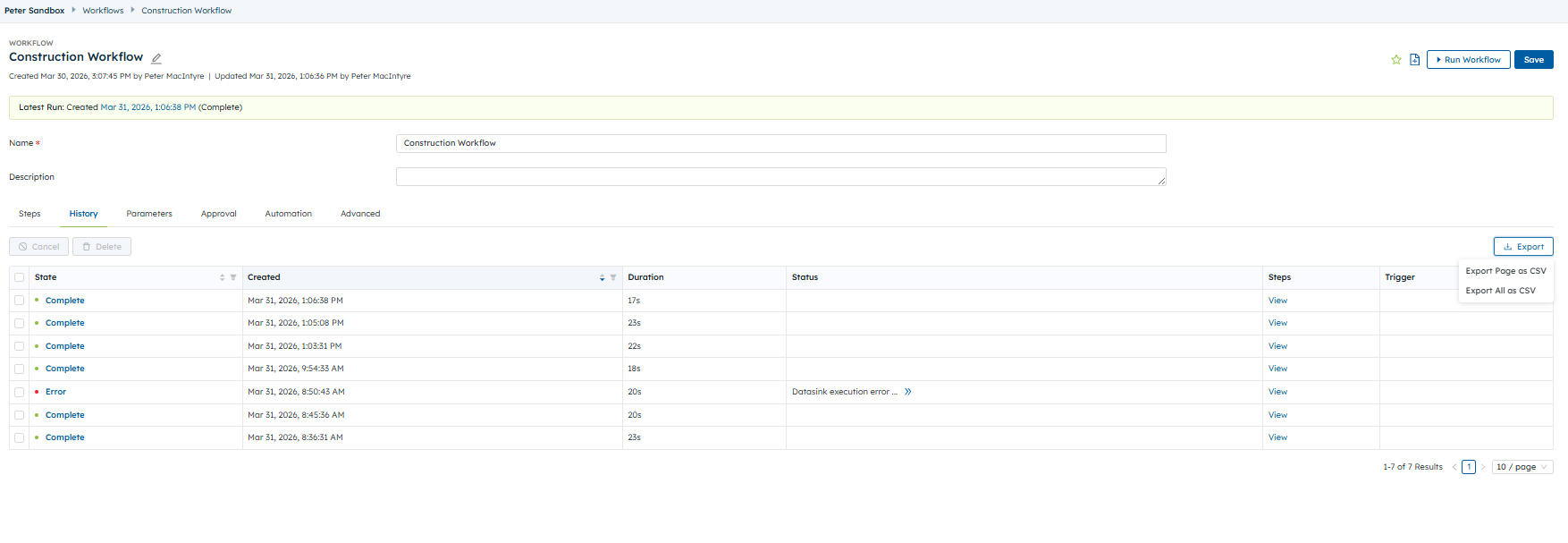Toggle sort arrows on the Created column
Image resolution: width=1568 pixels, height=543 pixels.
point(602,277)
